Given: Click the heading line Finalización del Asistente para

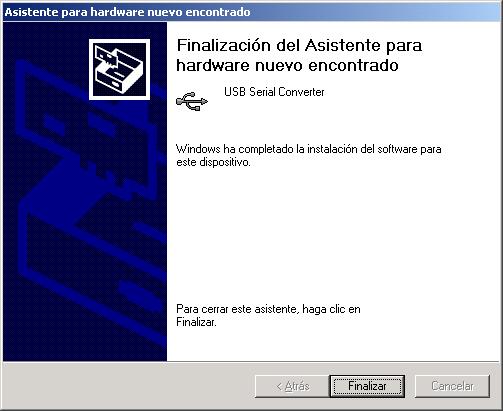Looking at the screenshot, I should pos(299,45).
